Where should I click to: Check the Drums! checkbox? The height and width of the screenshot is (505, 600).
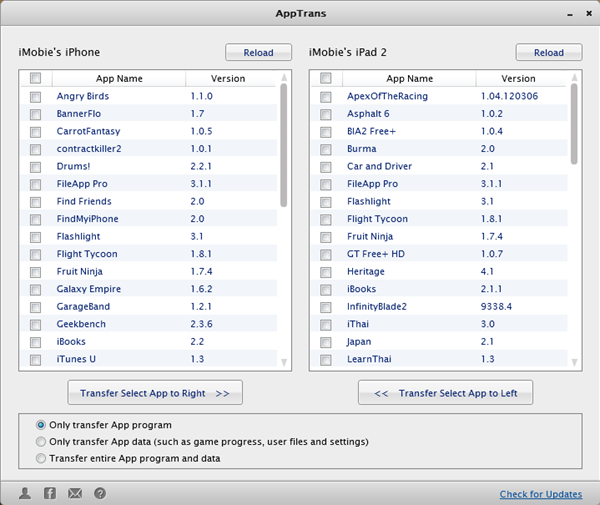point(36,167)
